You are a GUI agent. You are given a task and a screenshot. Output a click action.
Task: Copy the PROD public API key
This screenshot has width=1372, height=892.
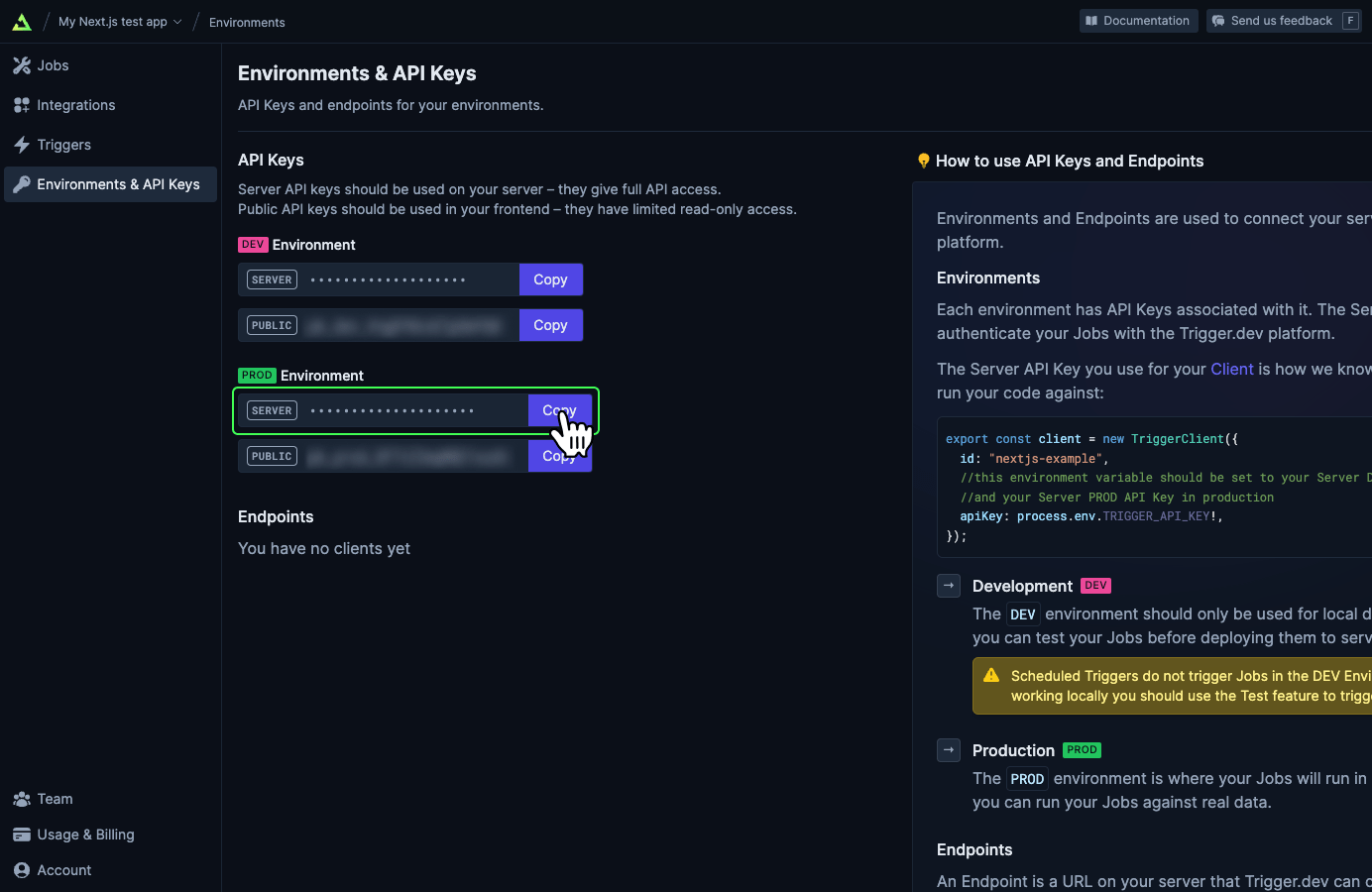560,456
